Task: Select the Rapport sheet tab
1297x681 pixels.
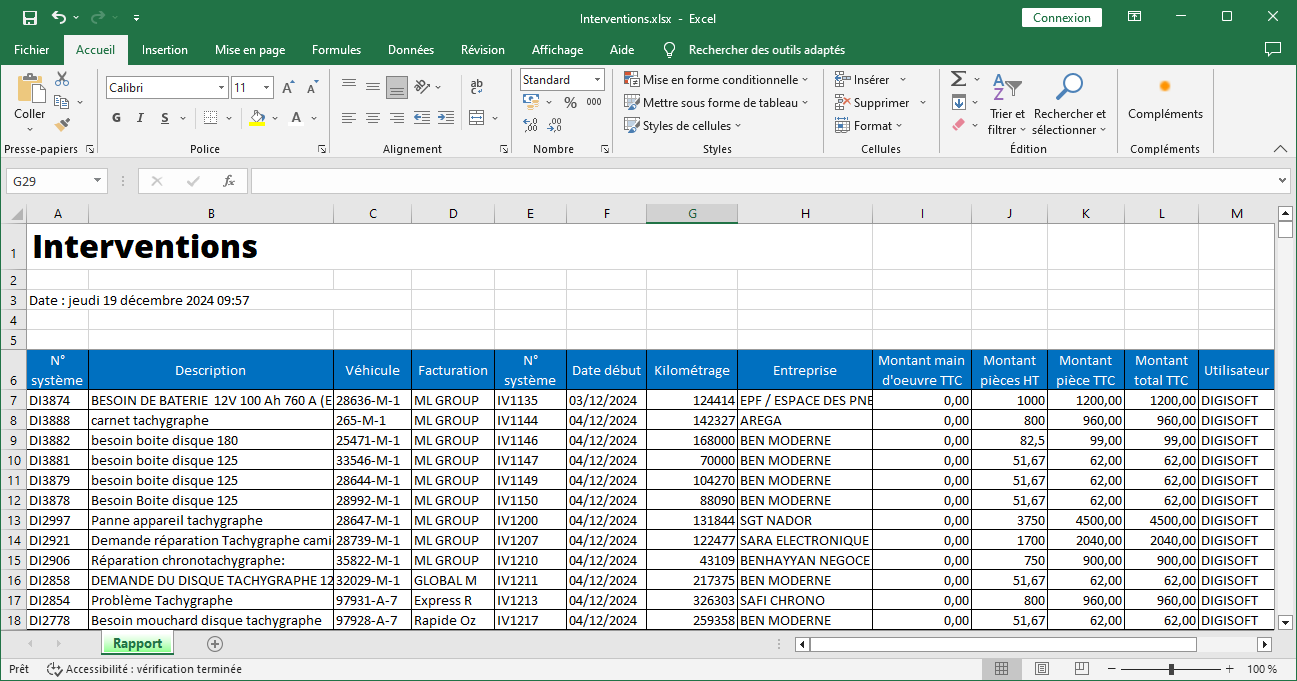Action: [x=137, y=644]
